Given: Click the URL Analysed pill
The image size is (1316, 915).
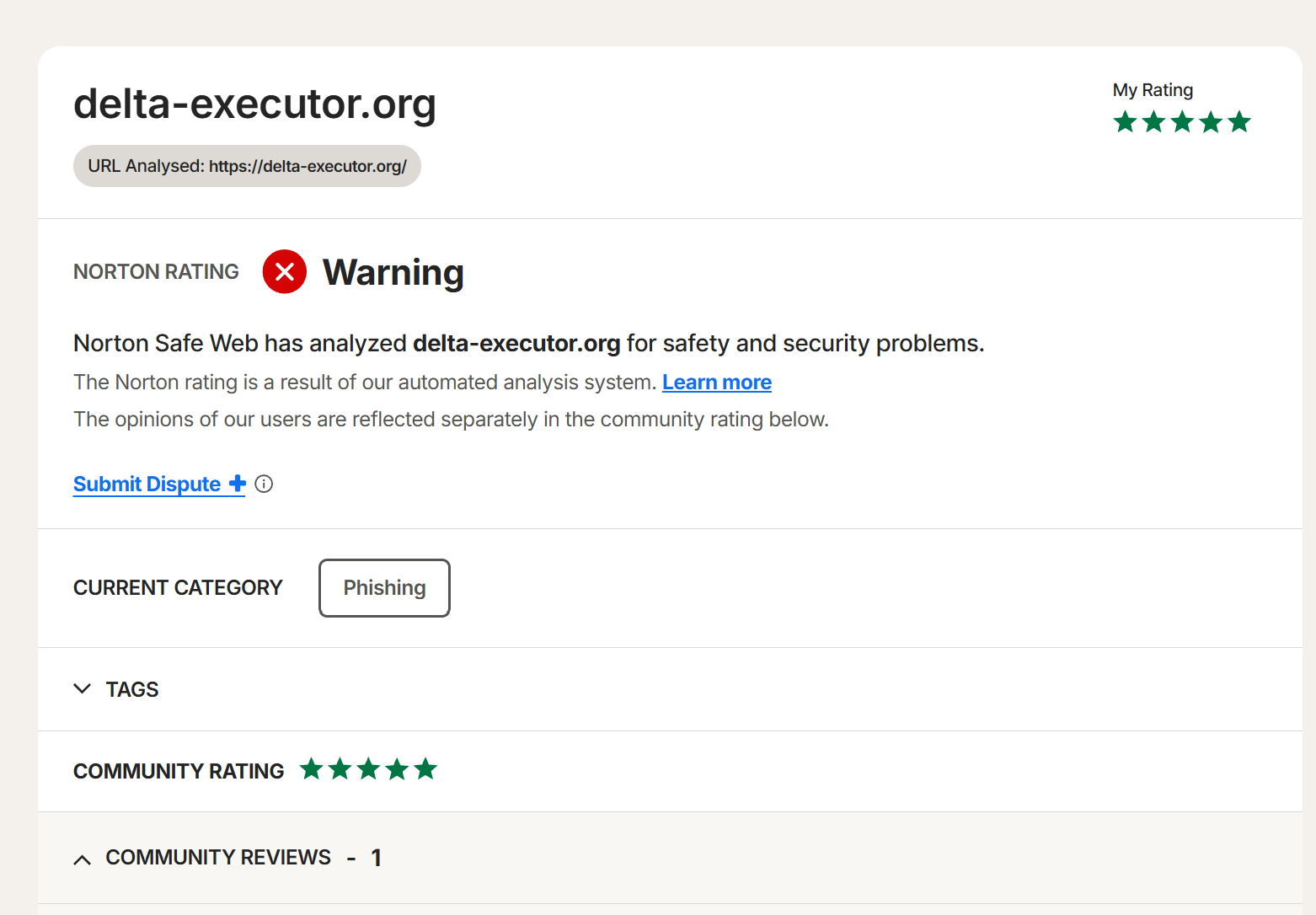Looking at the screenshot, I should tap(247, 166).
